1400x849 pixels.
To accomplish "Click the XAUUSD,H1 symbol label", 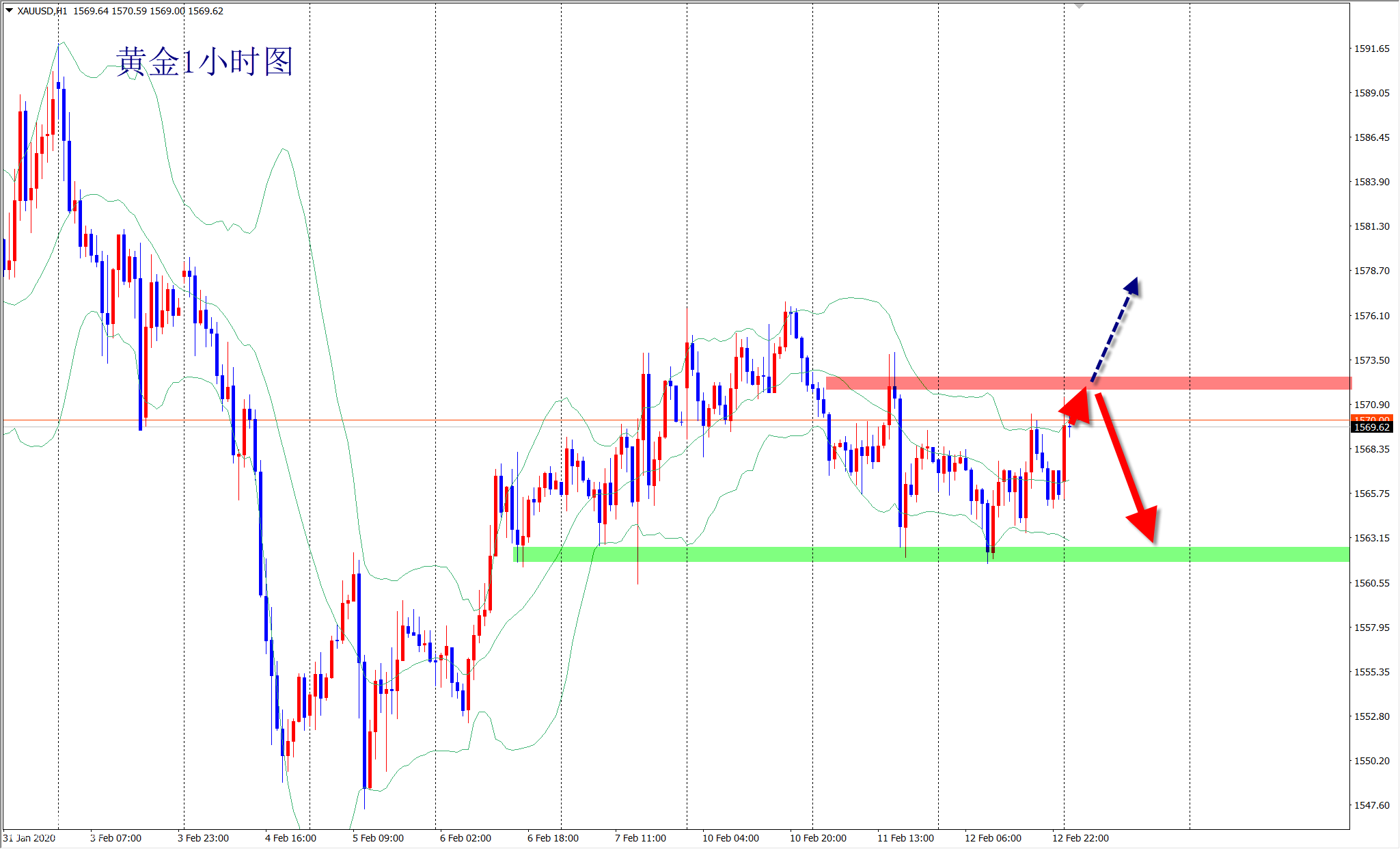I will (42, 11).
